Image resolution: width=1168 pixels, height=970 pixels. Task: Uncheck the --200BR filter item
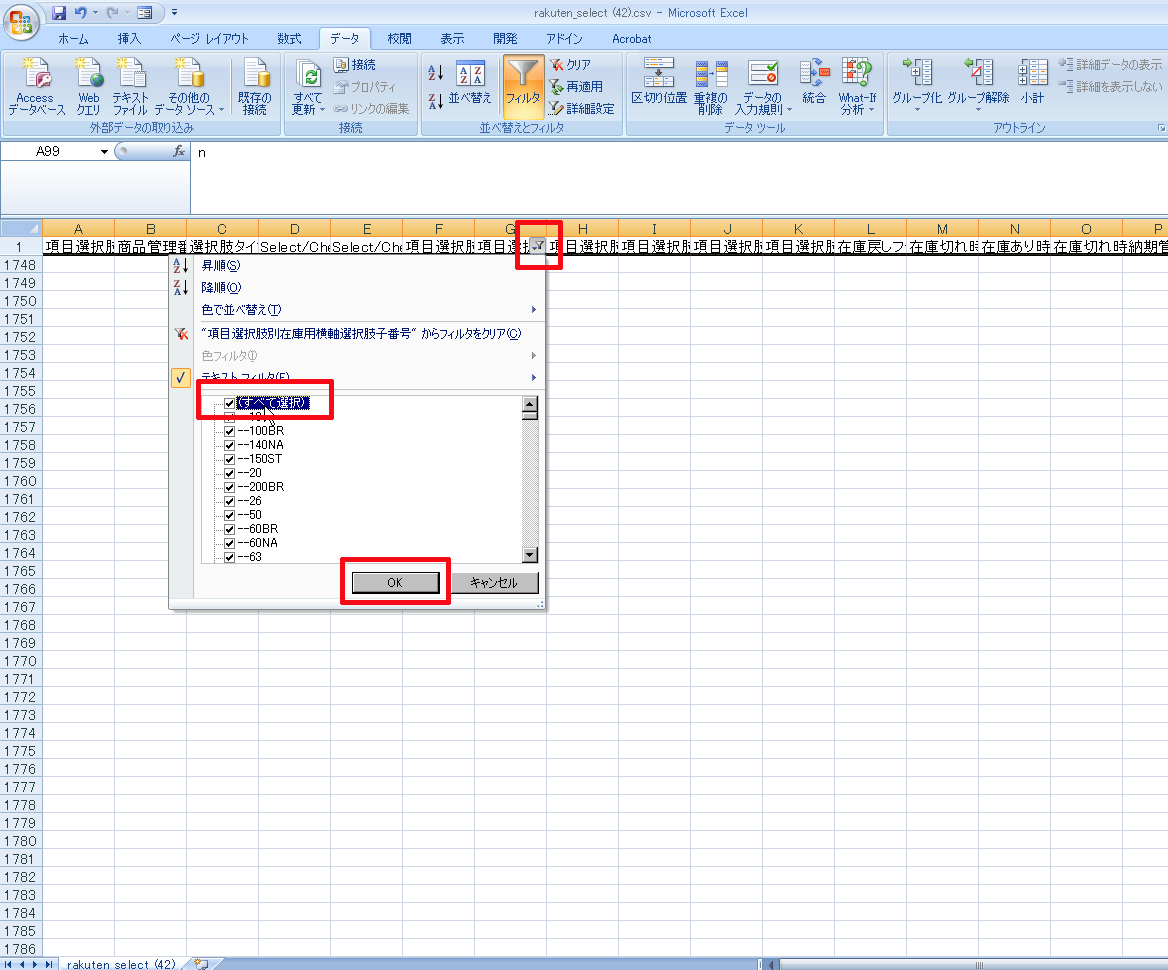click(229, 486)
